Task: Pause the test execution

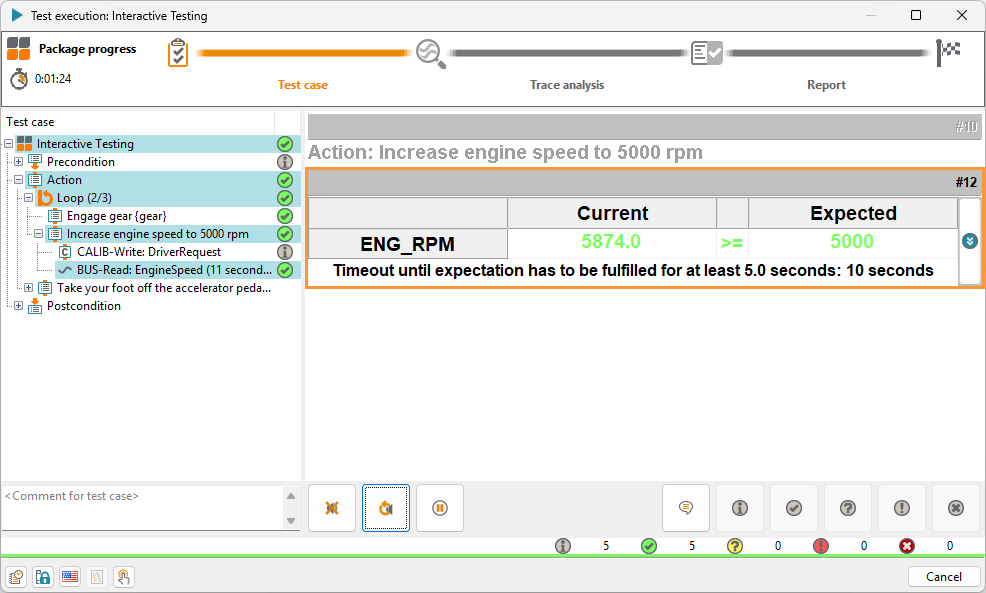Action: tap(440, 508)
